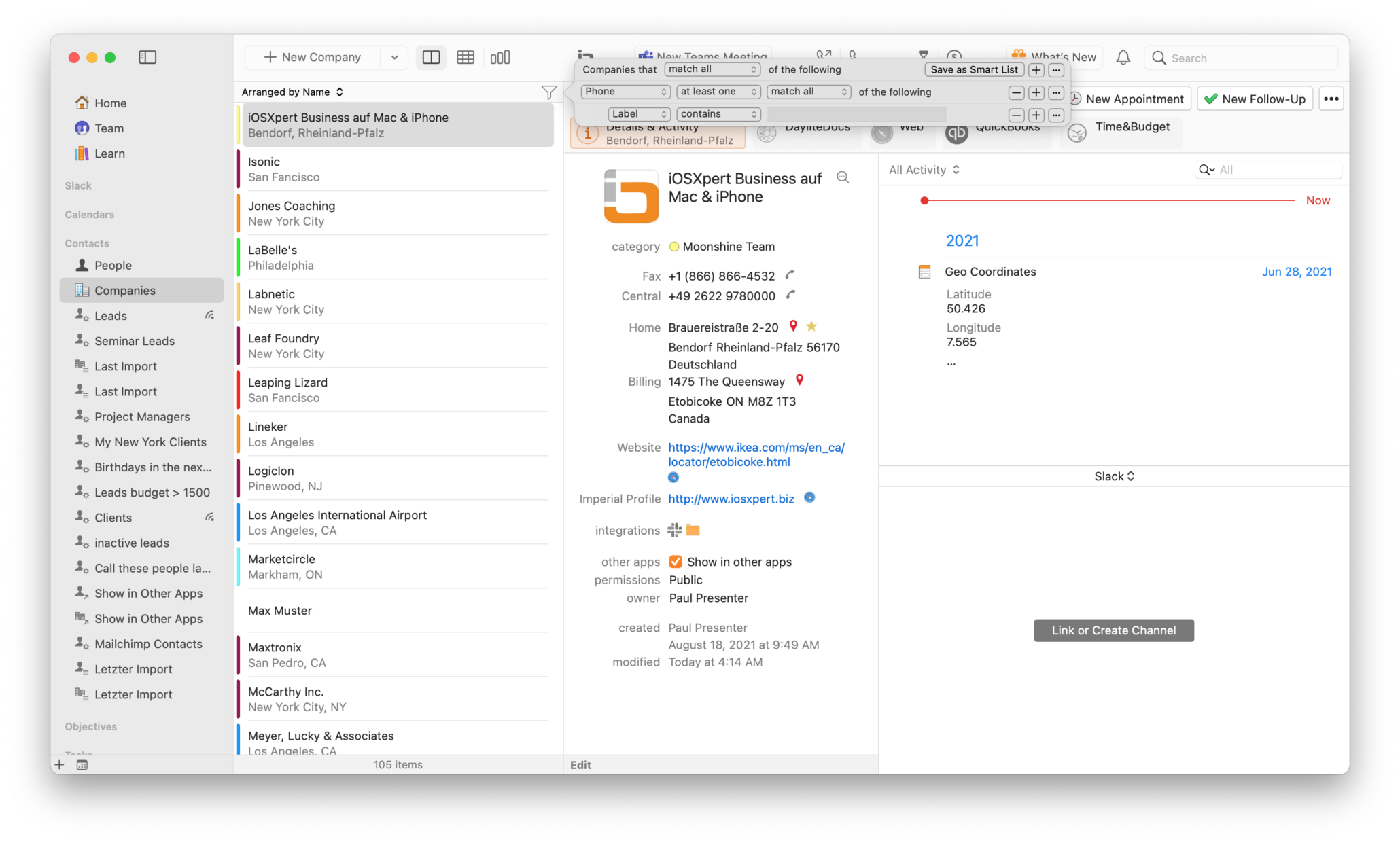Switch to table grid view
Screen dimensions: 1400x841
click(466, 57)
